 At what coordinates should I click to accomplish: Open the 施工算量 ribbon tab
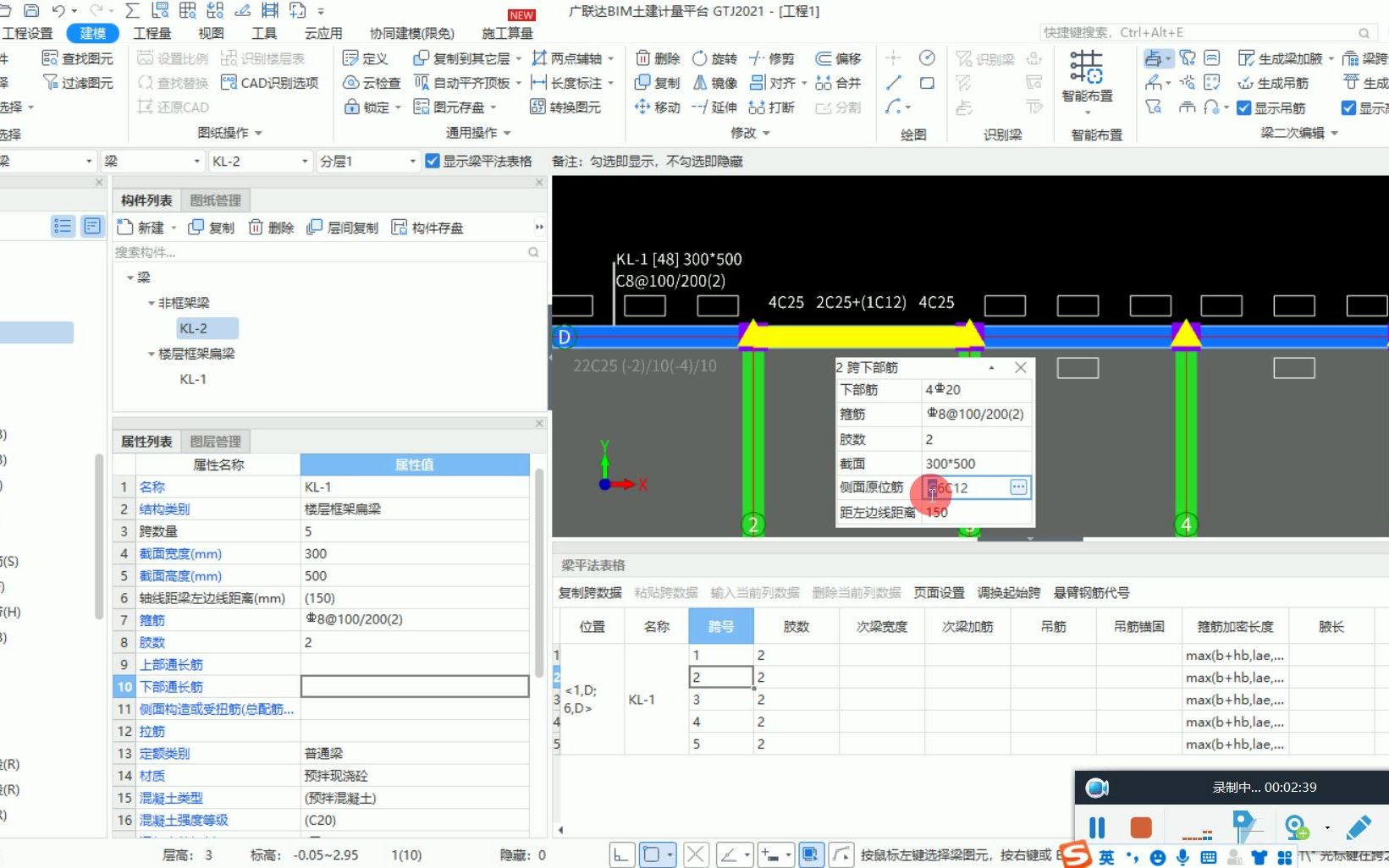[x=507, y=33]
